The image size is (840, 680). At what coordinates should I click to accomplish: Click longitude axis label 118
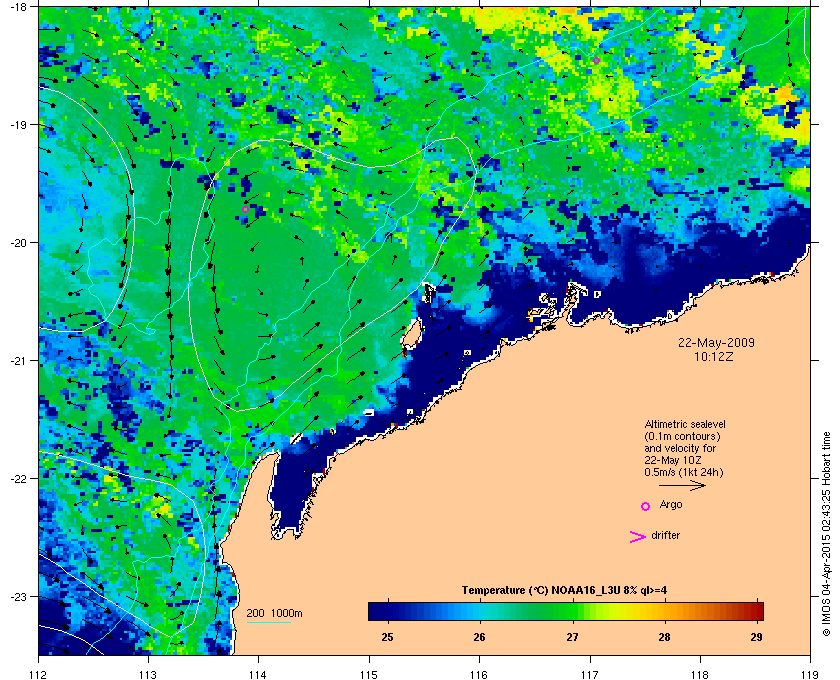click(700, 675)
